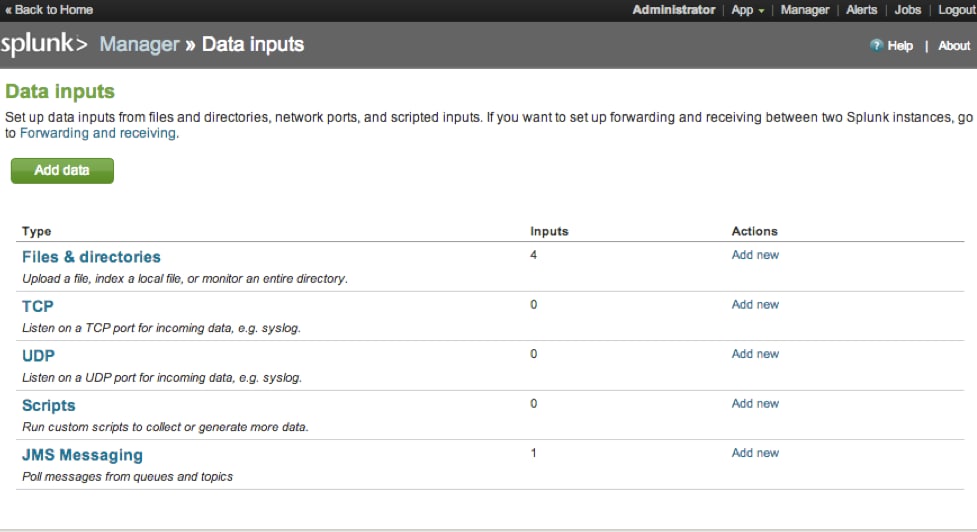The height and width of the screenshot is (532, 977).
Task: Click the inputs count 0 in Scripts row
Action: point(533,404)
